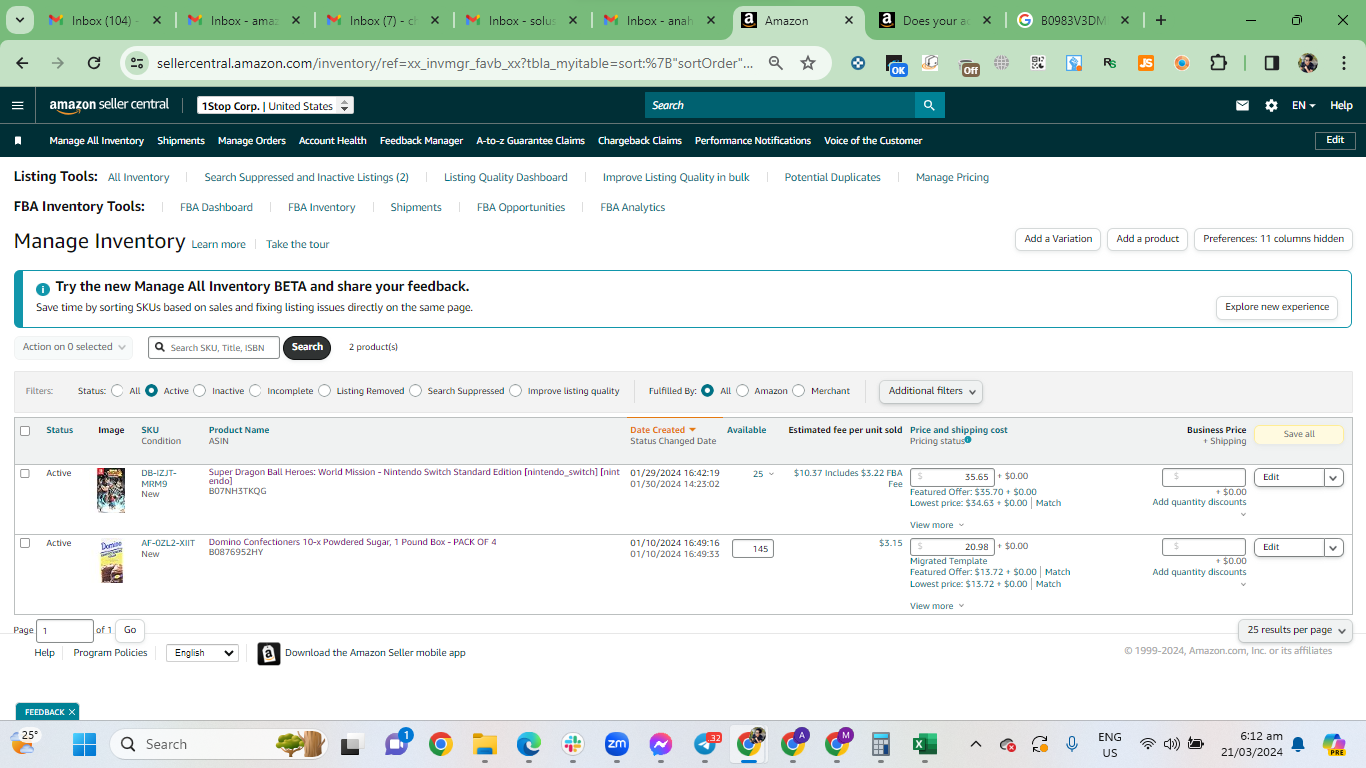This screenshot has width=1366, height=768.
Task: Expand the Additional filters dropdown
Action: pyautogui.click(x=930, y=391)
